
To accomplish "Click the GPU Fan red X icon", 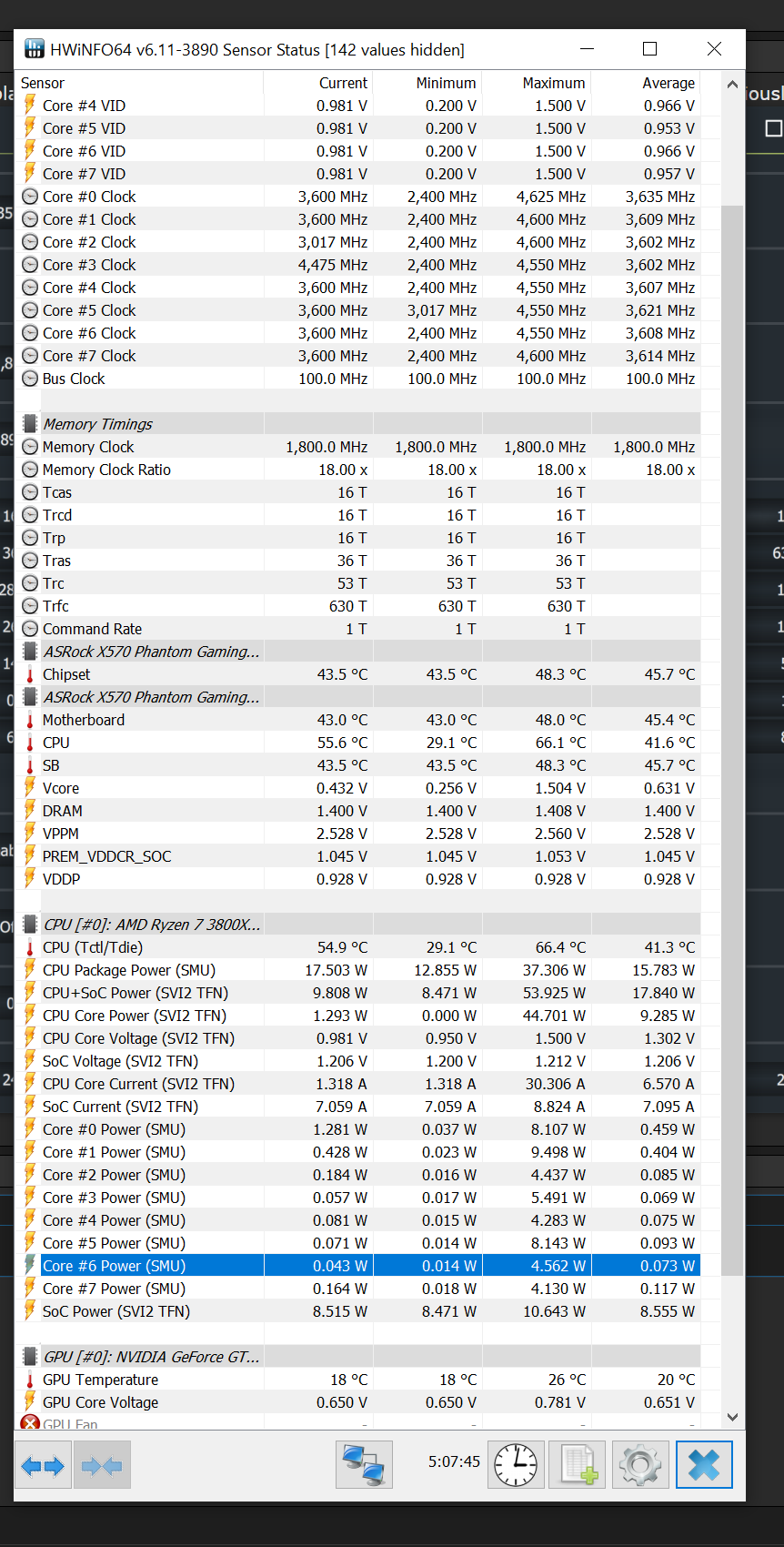I will [x=30, y=1423].
